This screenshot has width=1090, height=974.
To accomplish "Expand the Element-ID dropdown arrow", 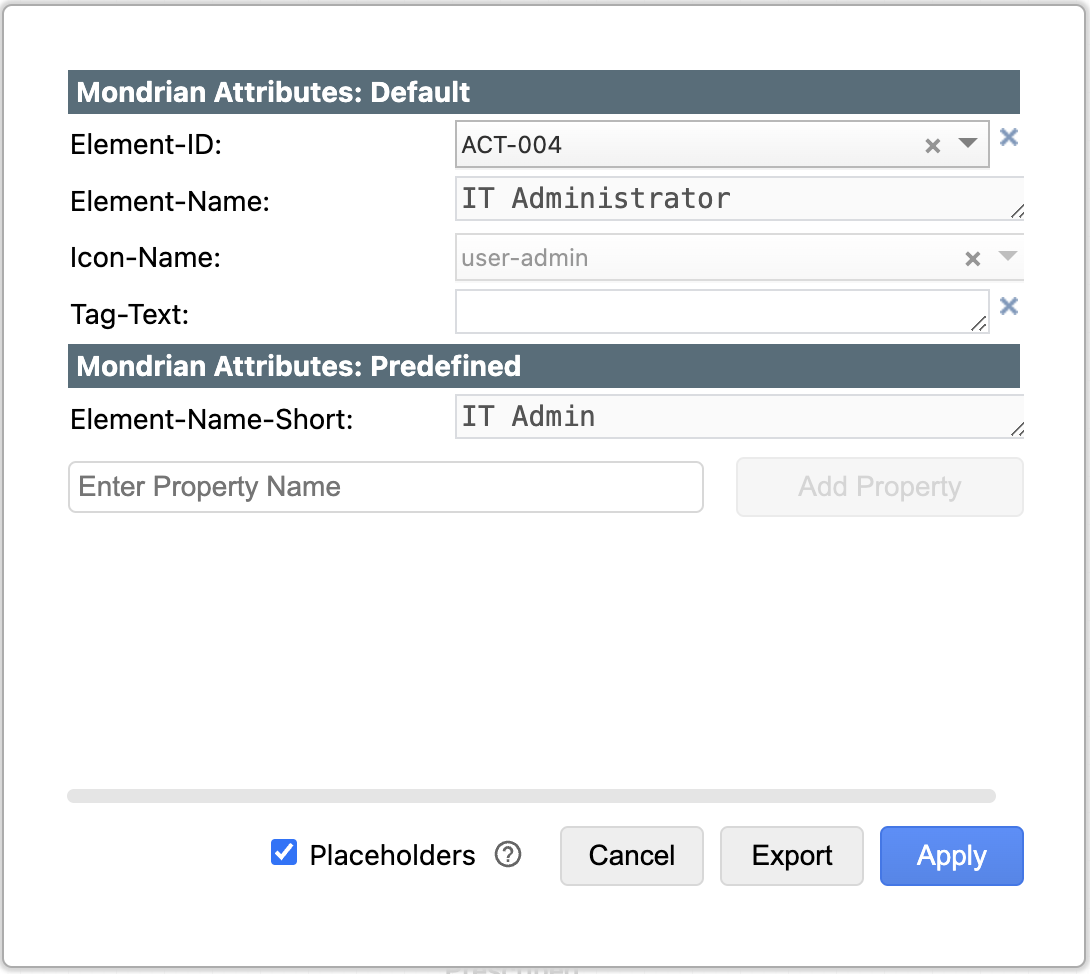I will pos(967,144).
